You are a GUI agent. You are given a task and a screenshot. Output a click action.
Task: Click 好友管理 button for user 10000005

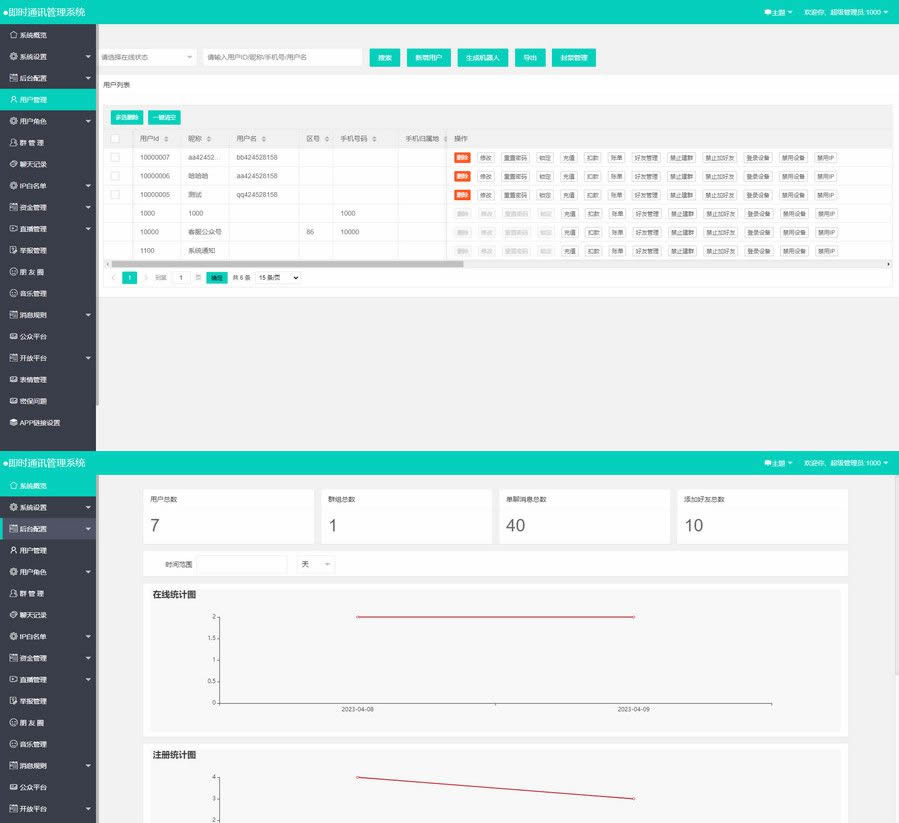pos(646,195)
